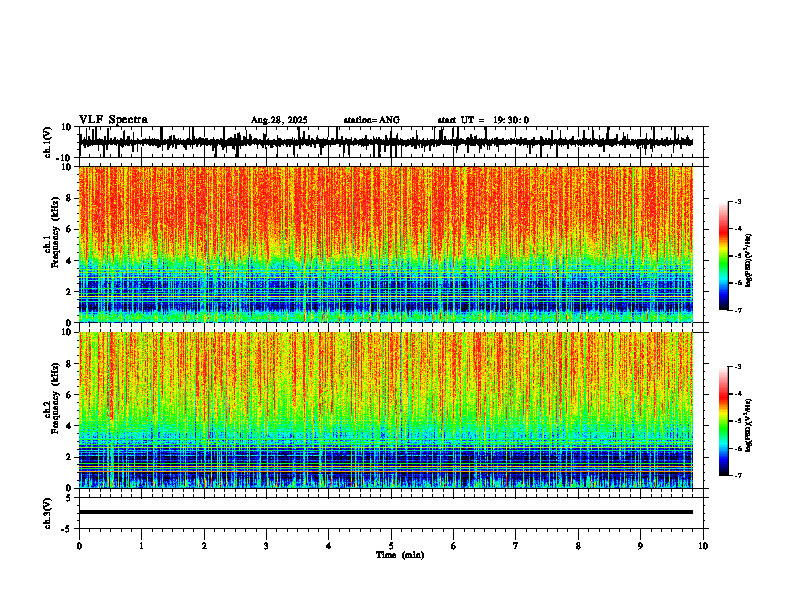Click the ch.2 spectrogram color bar
The width and height of the screenshot is (792, 612).
click(x=723, y=421)
